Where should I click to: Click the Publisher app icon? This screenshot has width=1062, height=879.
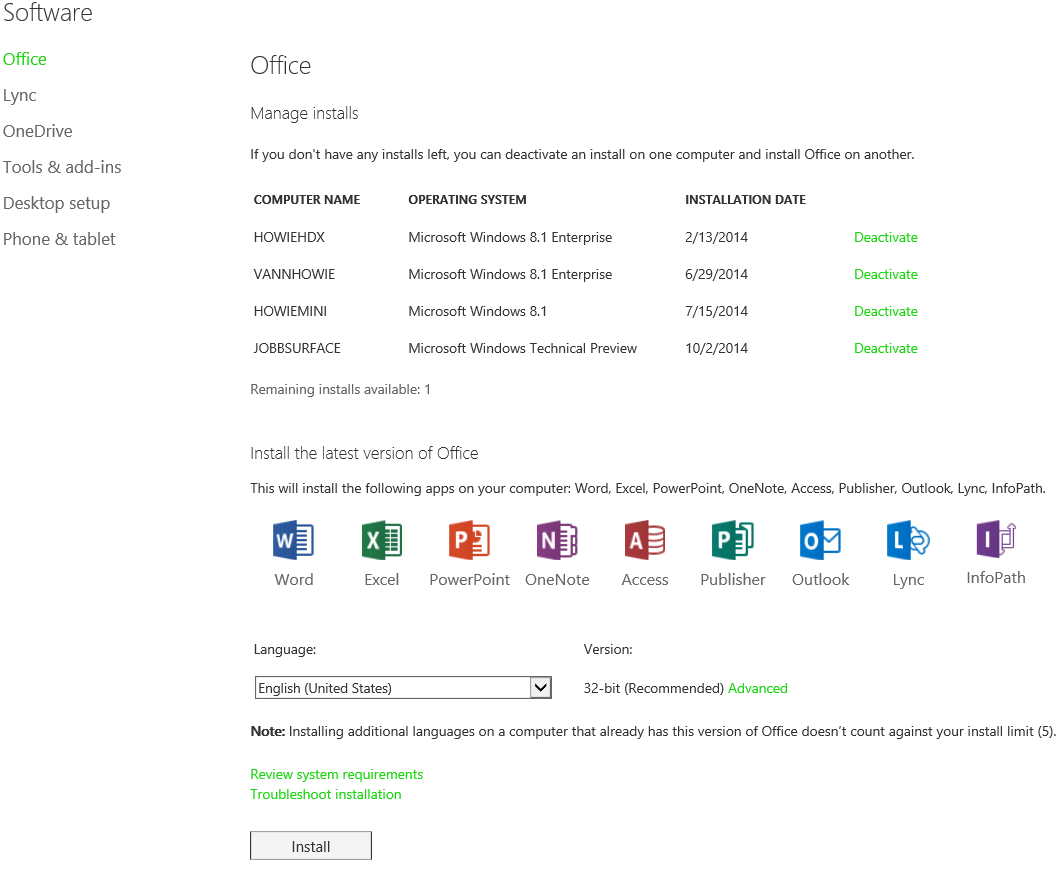coord(732,541)
